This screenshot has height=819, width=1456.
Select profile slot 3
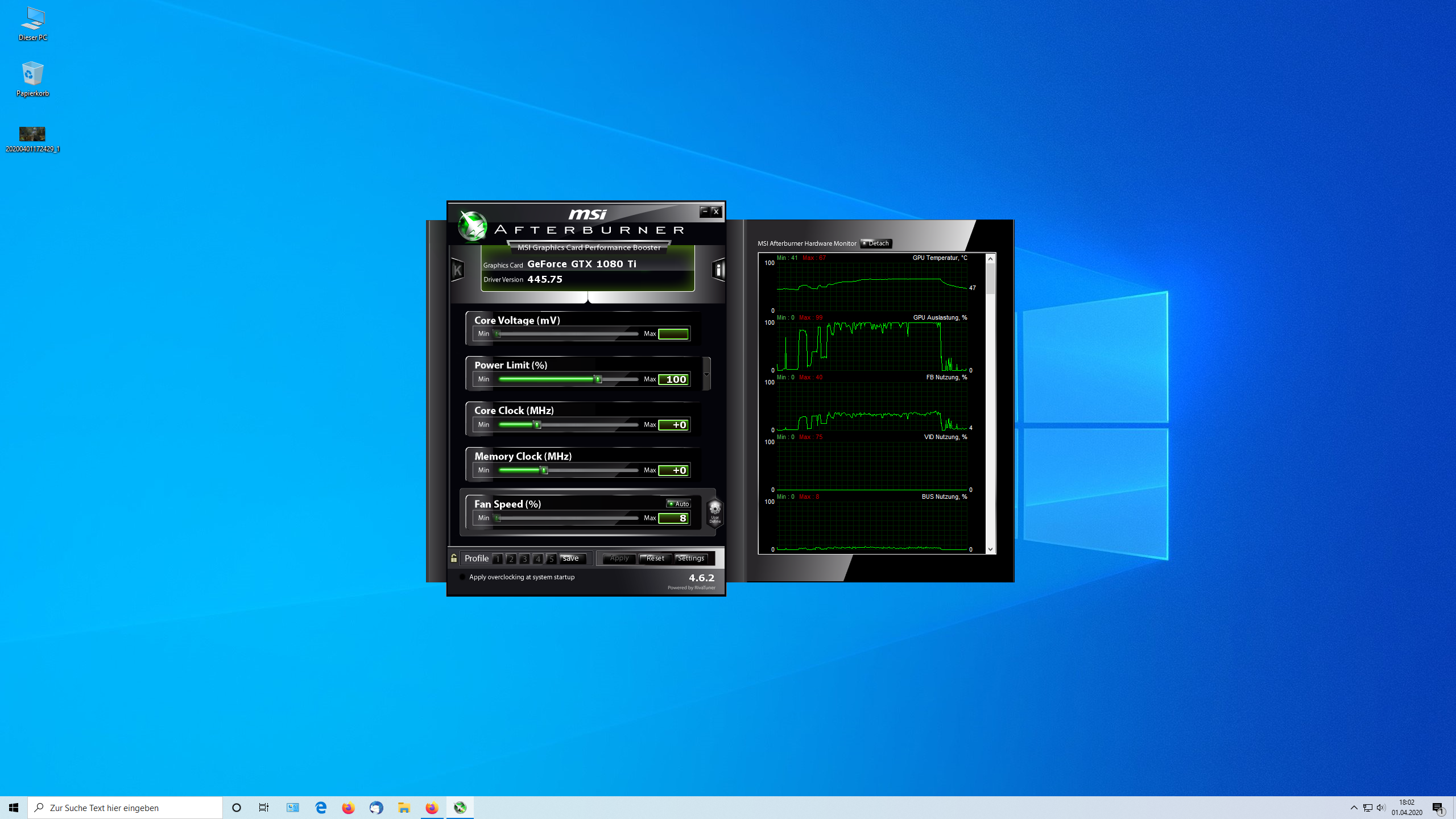click(x=524, y=559)
